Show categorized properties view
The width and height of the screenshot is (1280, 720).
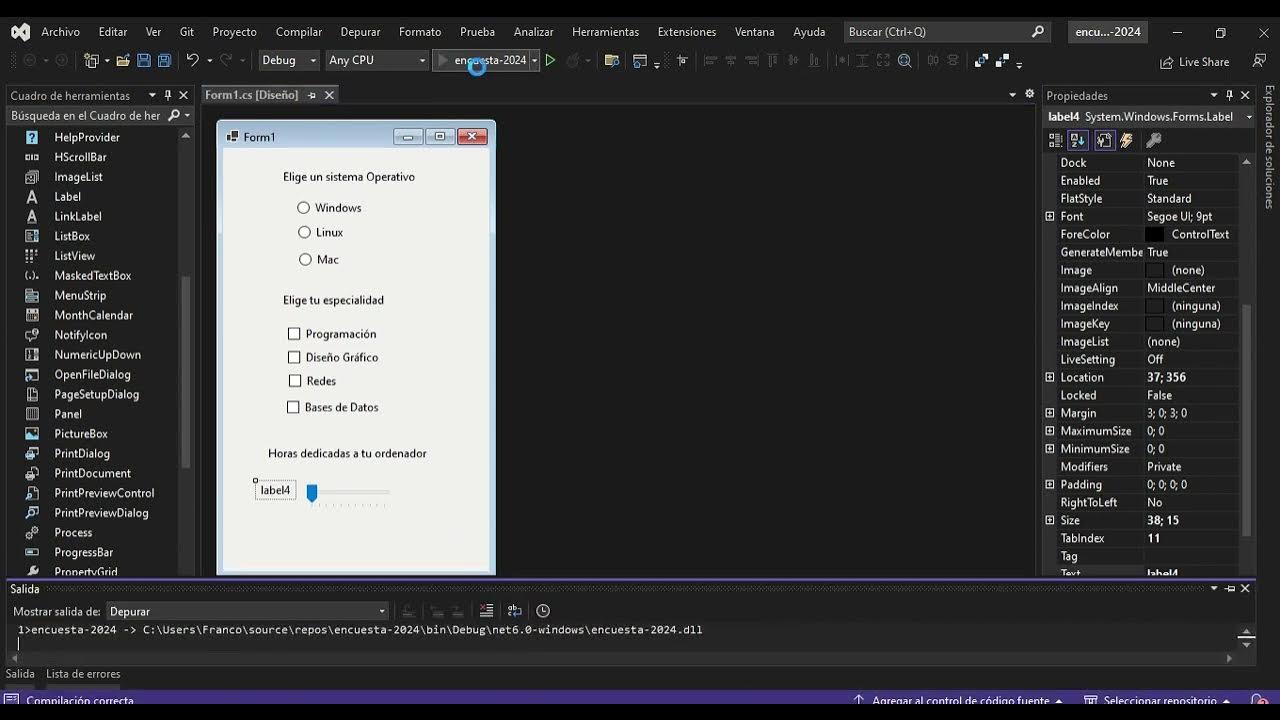[x=1056, y=141]
